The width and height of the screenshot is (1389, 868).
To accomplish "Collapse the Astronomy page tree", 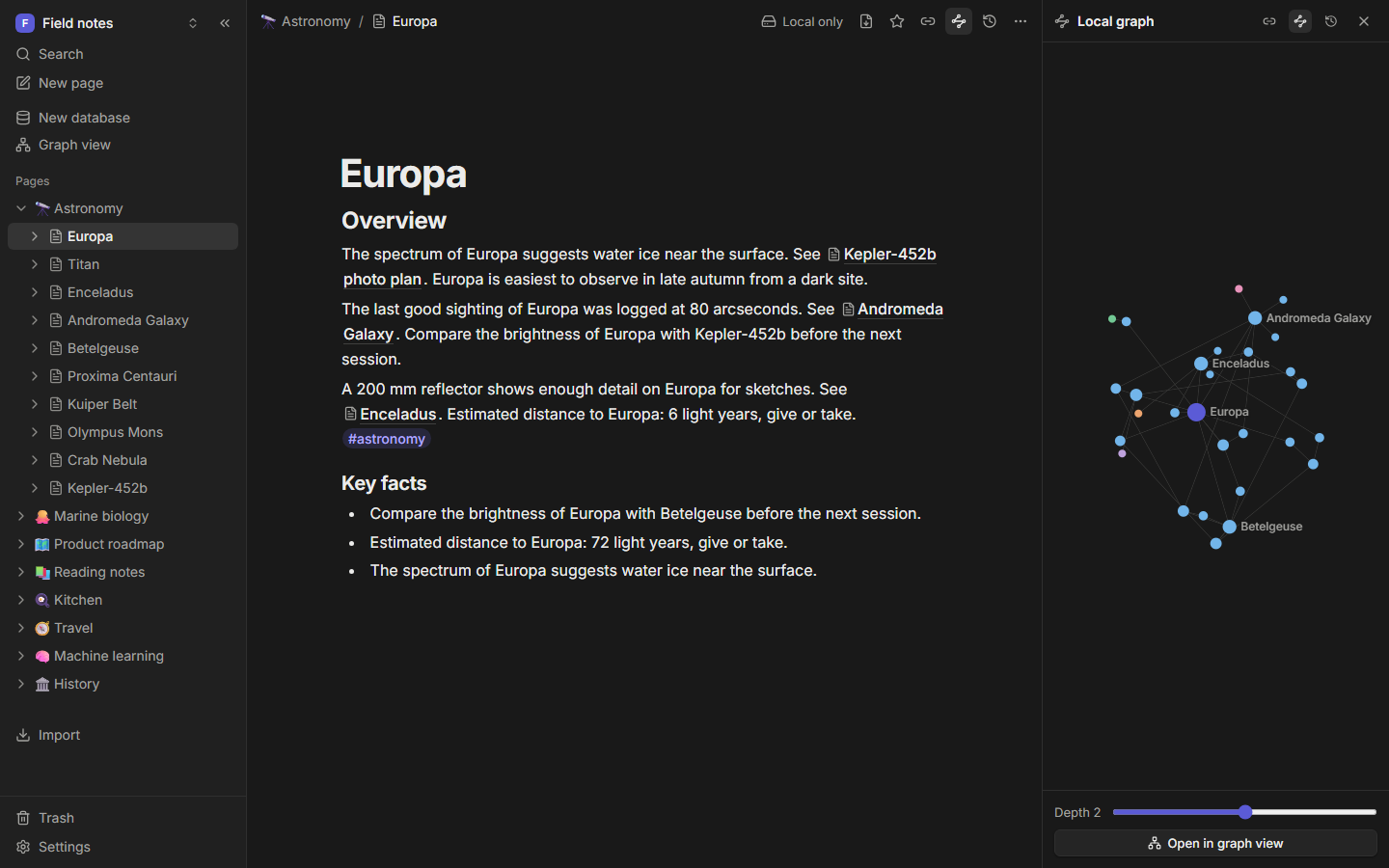I will (x=21, y=208).
